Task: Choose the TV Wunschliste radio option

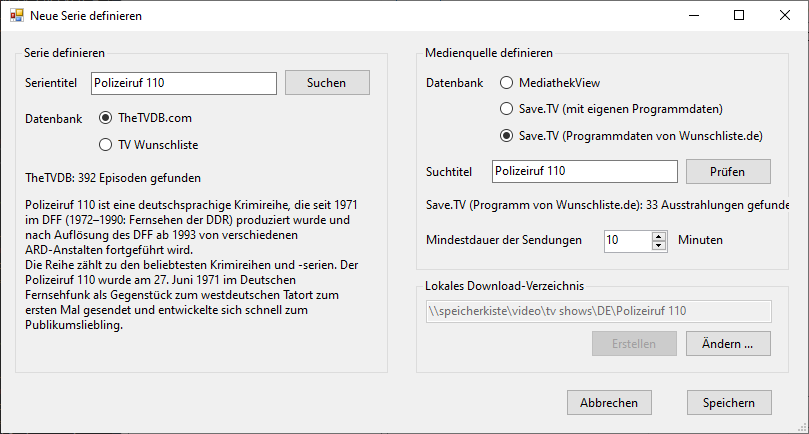Action: click(x=107, y=145)
